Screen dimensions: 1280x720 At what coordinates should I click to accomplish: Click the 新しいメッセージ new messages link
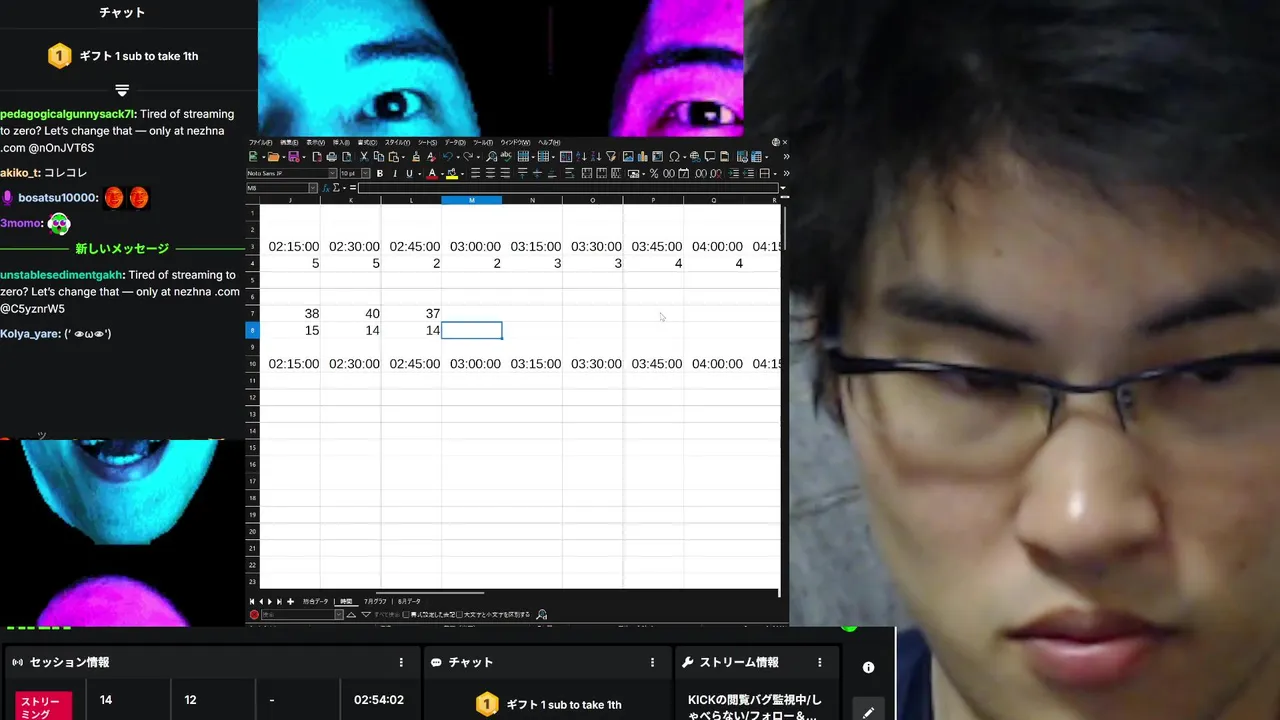(122, 248)
